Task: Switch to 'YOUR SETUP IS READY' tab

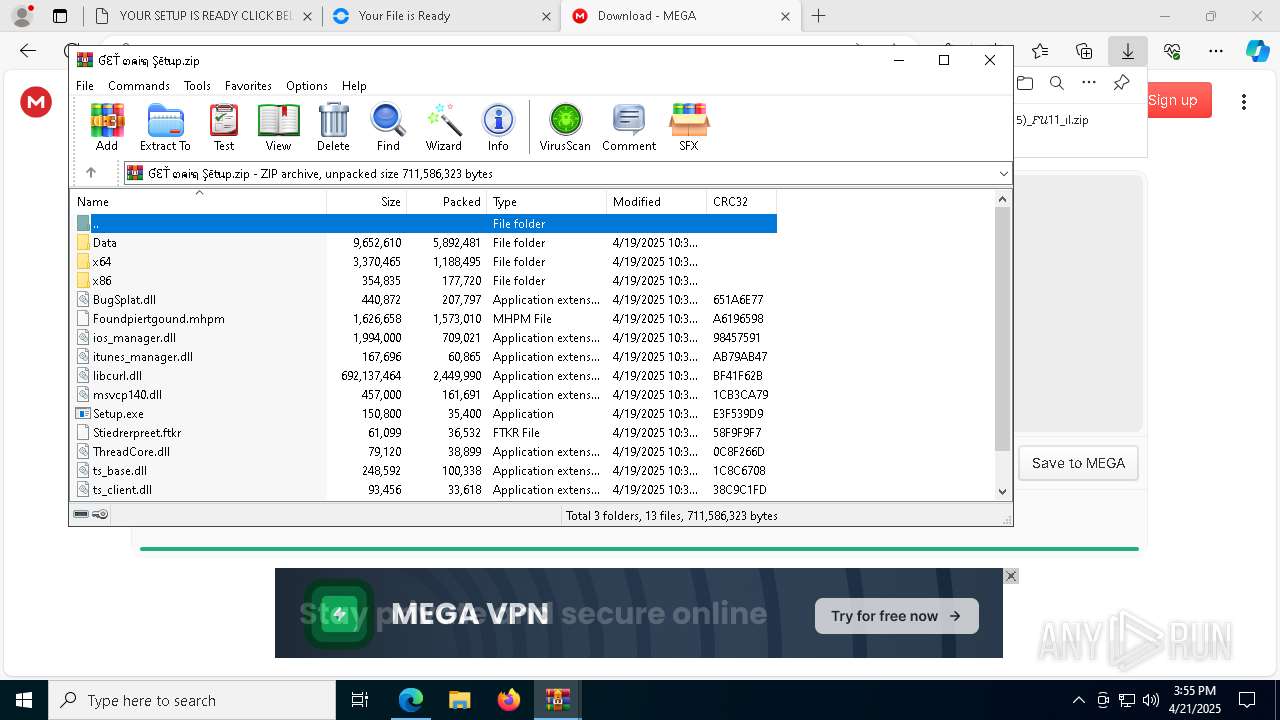Action: click(x=204, y=16)
